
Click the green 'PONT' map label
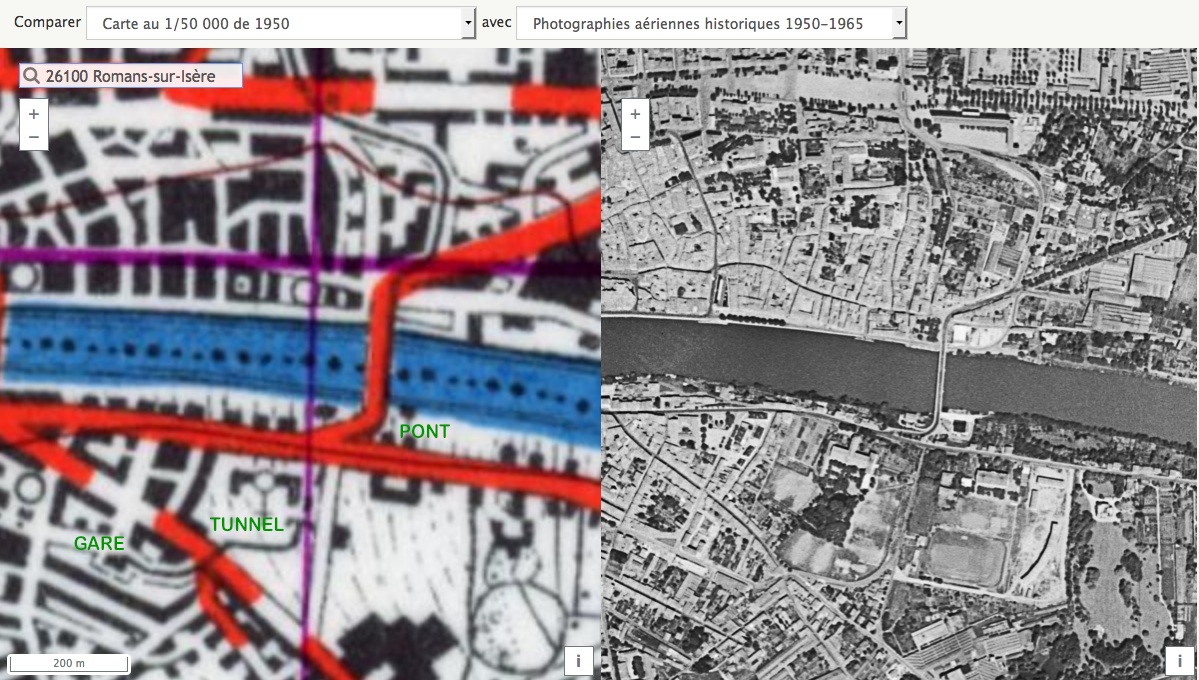click(x=424, y=431)
